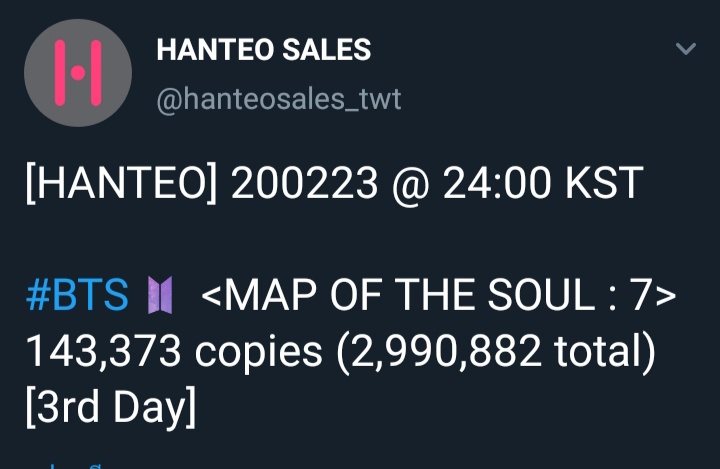Click the word MAP in album title
This screenshot has width=720, height=469.
[x=260, y=295]
